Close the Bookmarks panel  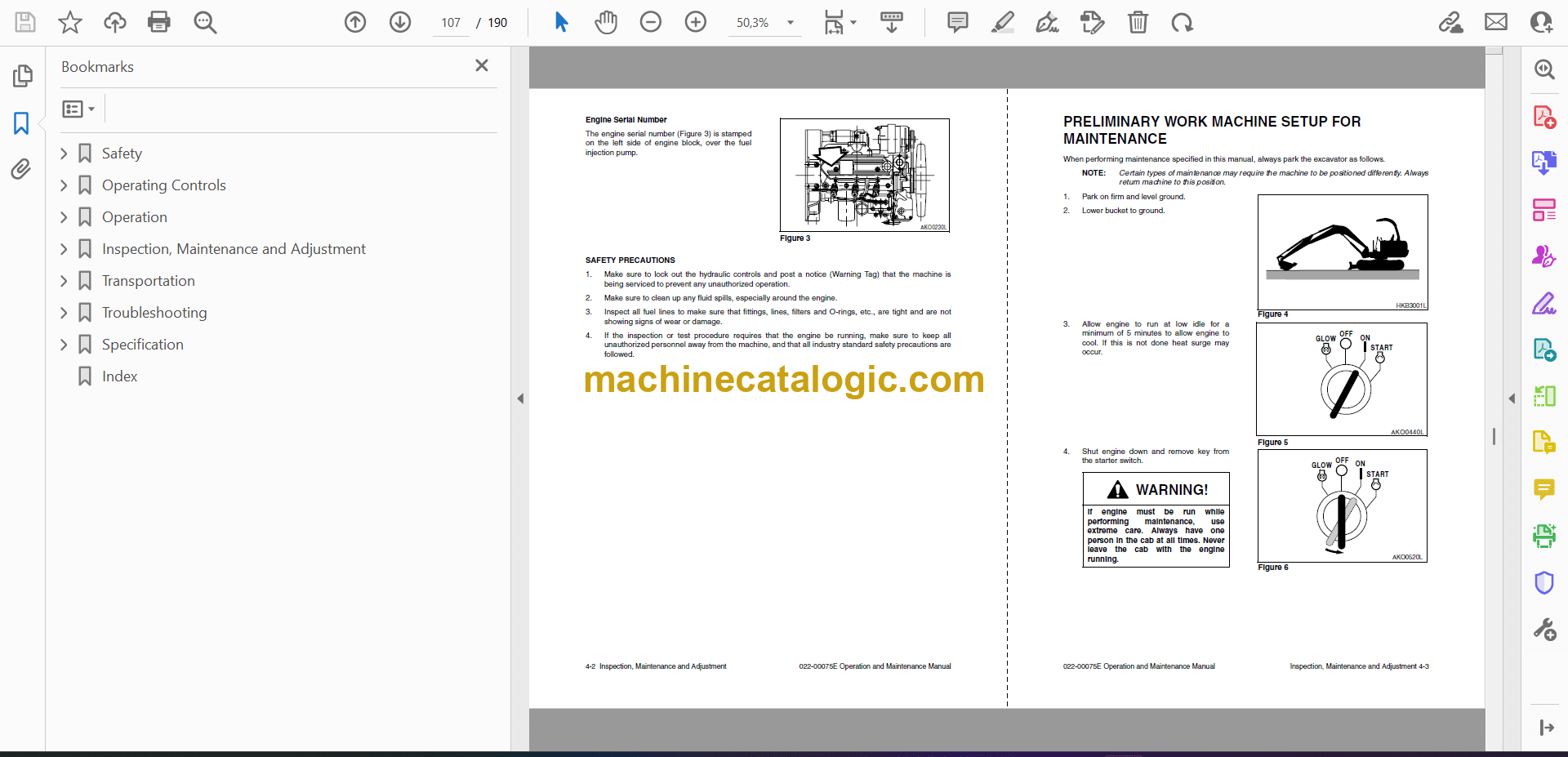tap(482, 65)
